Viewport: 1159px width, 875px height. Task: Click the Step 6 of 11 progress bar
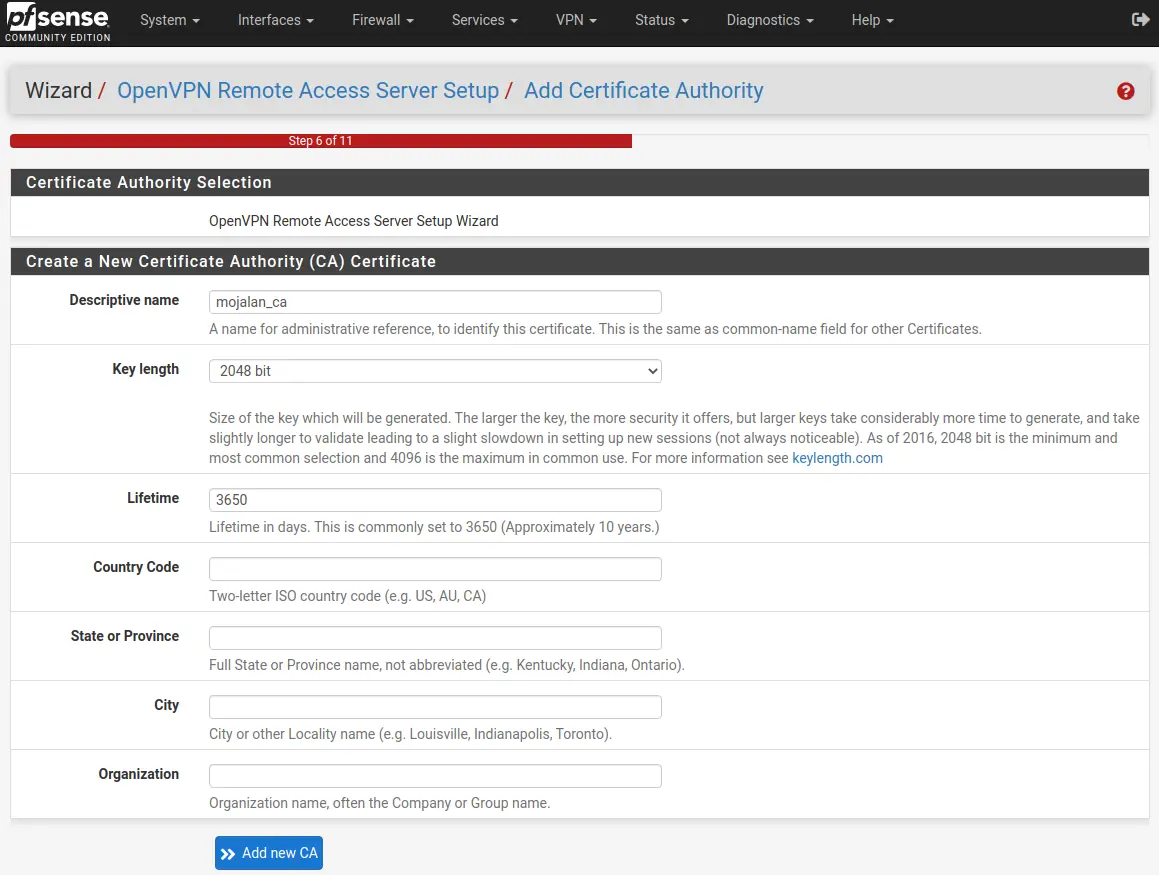click(321, 140)
